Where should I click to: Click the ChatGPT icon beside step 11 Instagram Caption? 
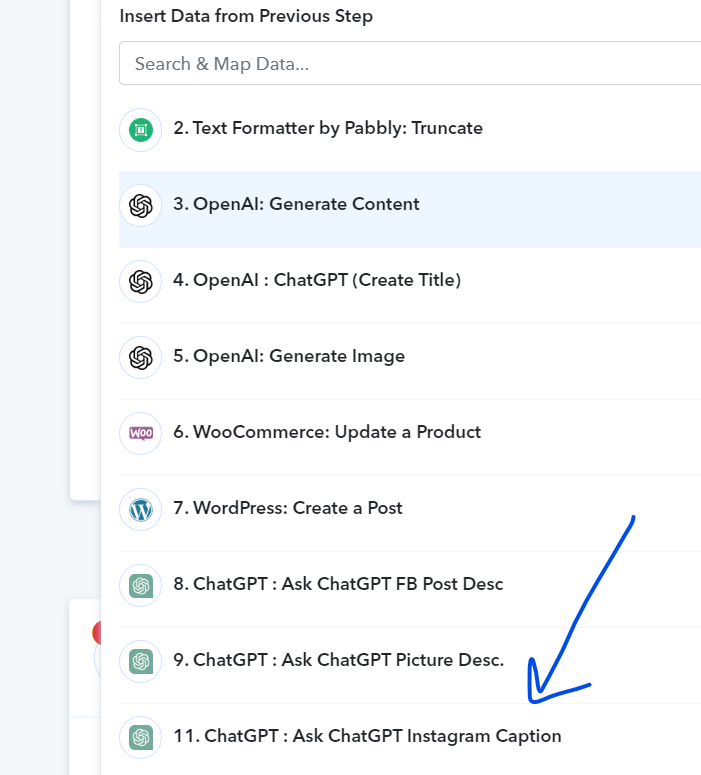(141, 737)
